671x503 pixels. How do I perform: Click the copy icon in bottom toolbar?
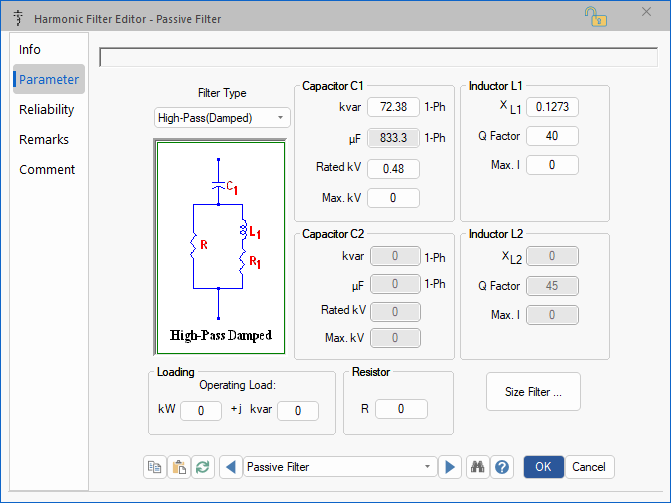point(155,467)
